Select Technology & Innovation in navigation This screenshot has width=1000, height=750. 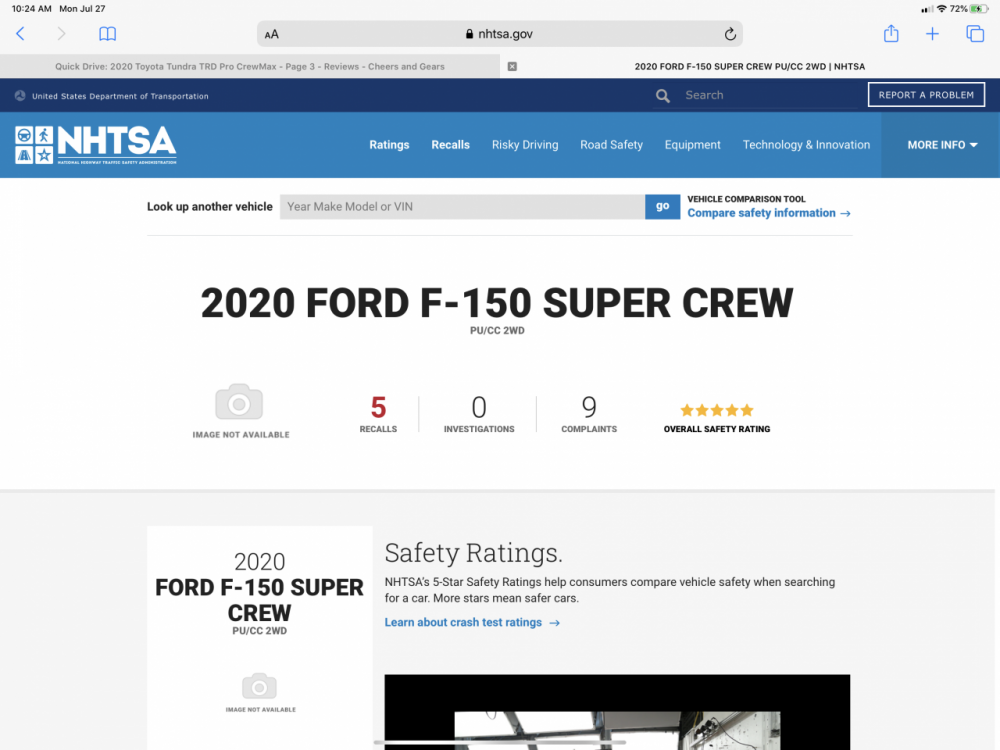806,145
